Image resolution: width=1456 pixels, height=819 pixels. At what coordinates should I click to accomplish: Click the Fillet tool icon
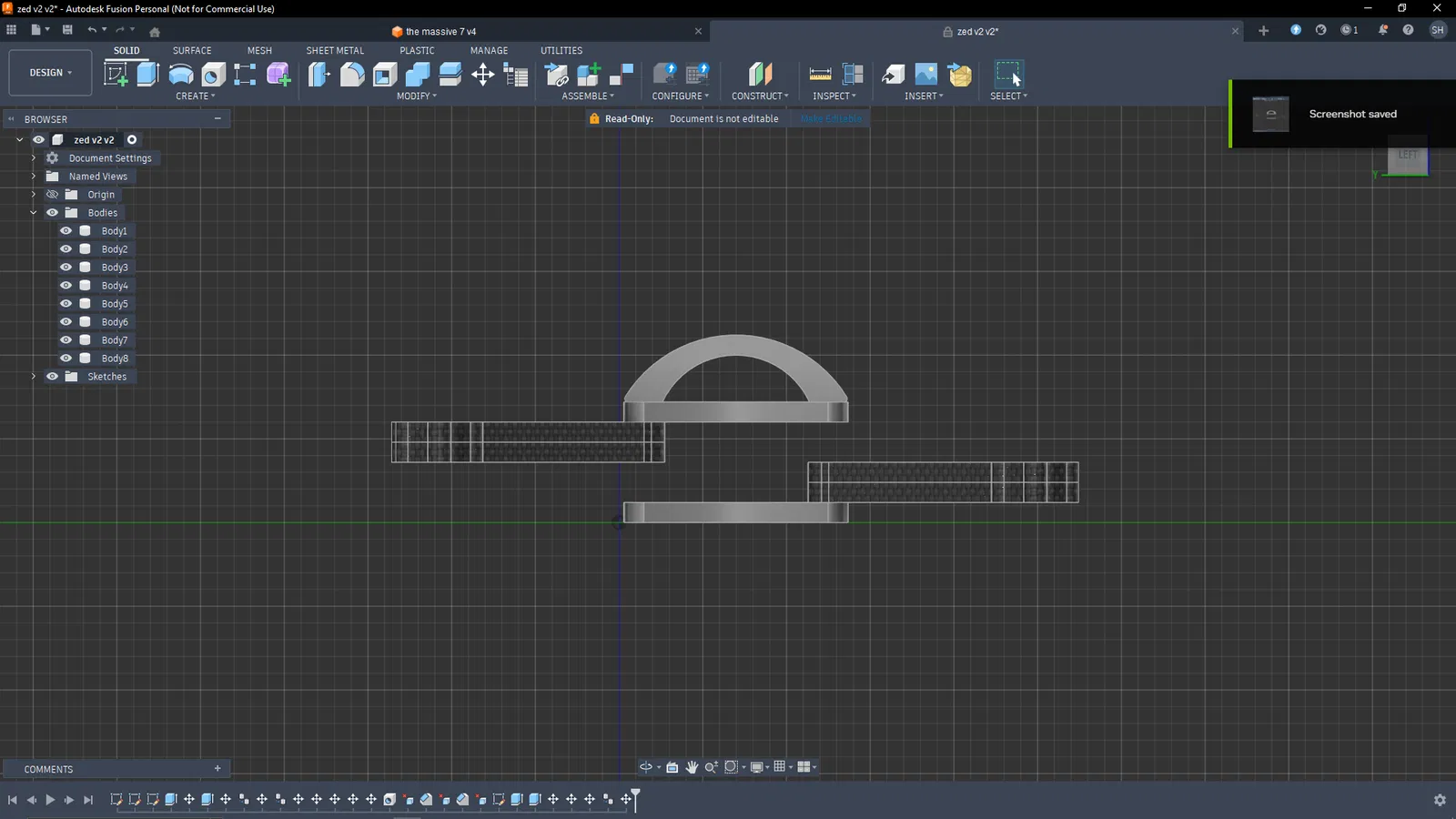[x=351, y=74]
